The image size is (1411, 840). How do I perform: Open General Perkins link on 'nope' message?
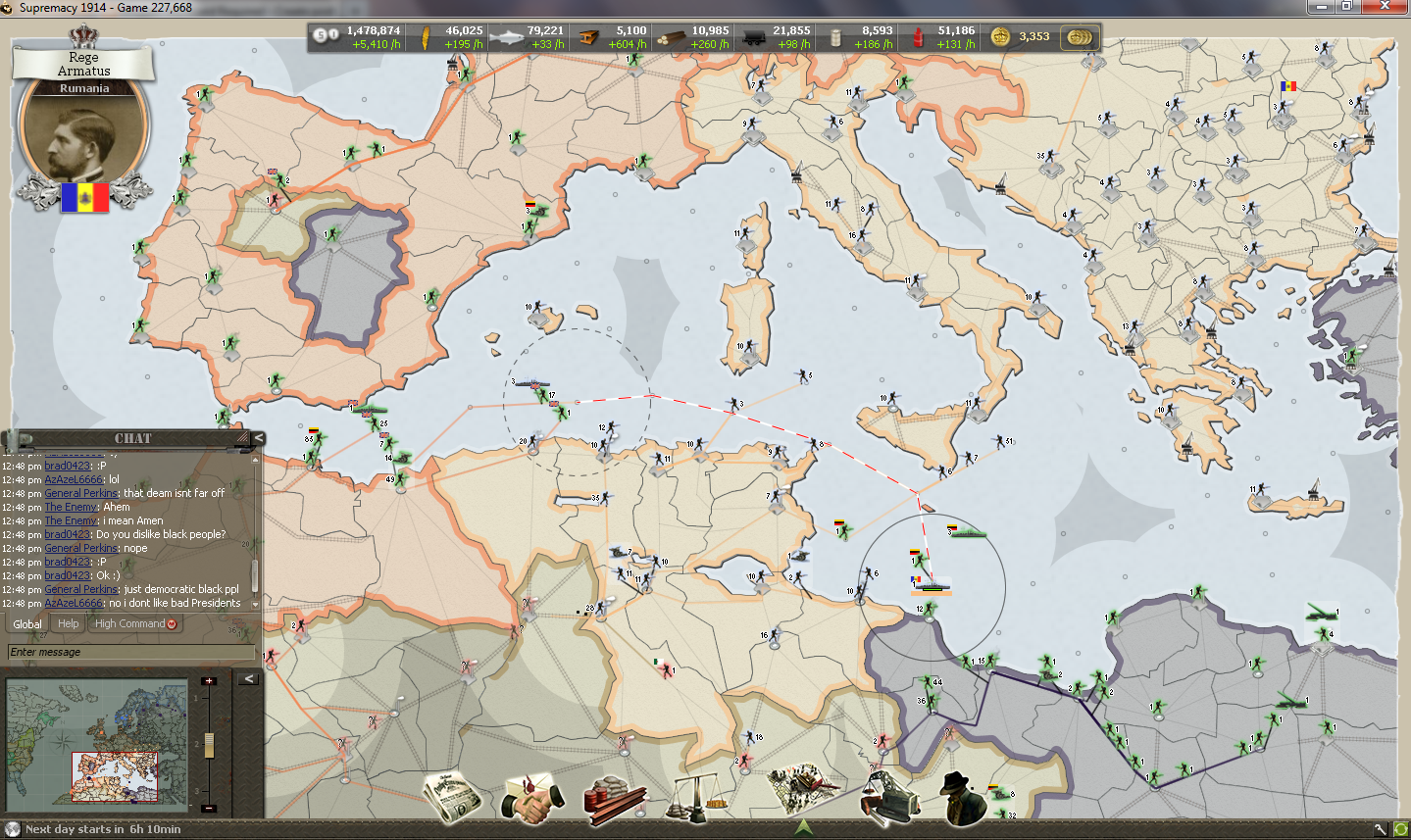(81, 549)
